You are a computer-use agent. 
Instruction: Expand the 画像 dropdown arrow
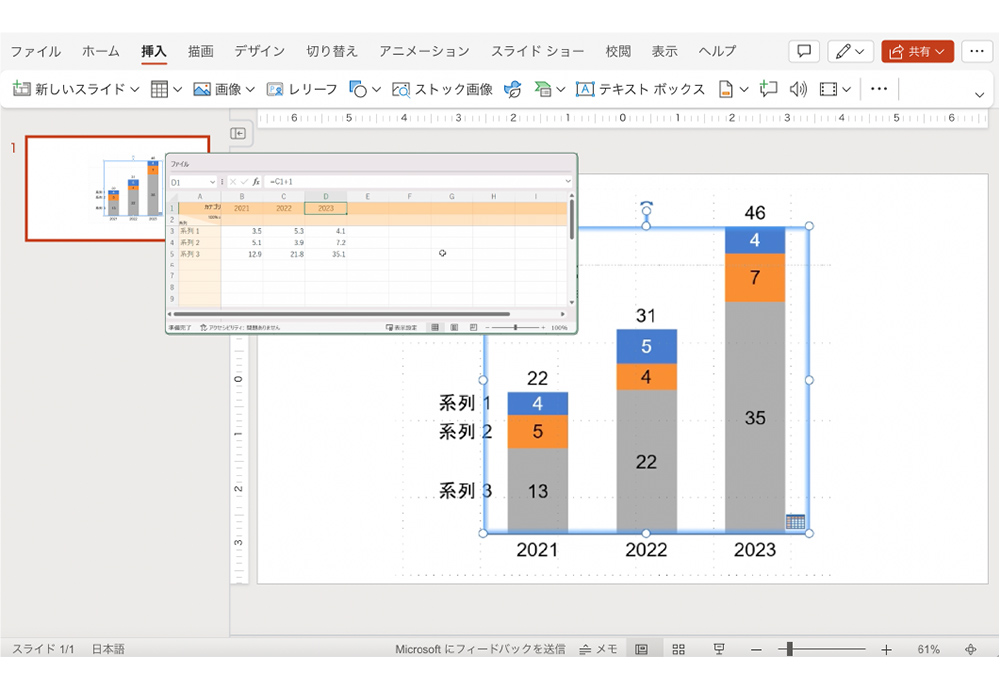click(250, 89)
